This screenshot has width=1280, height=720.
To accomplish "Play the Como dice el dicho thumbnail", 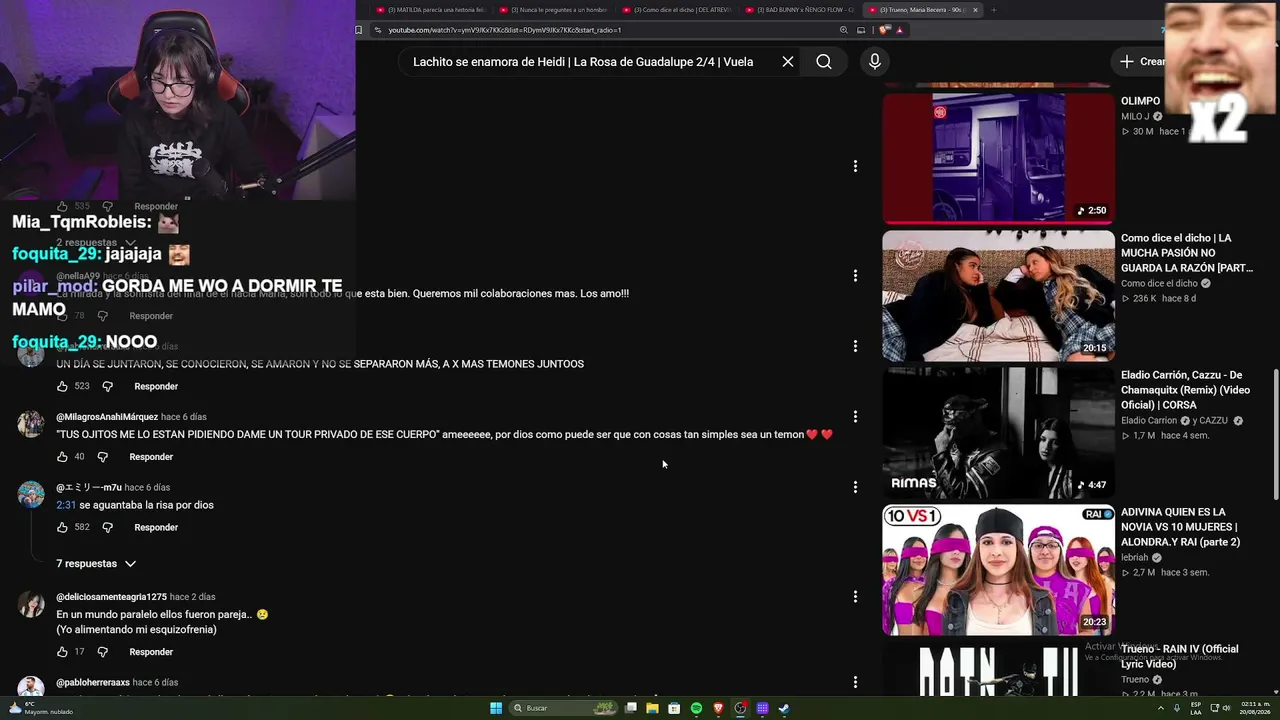I will (998, 296).
